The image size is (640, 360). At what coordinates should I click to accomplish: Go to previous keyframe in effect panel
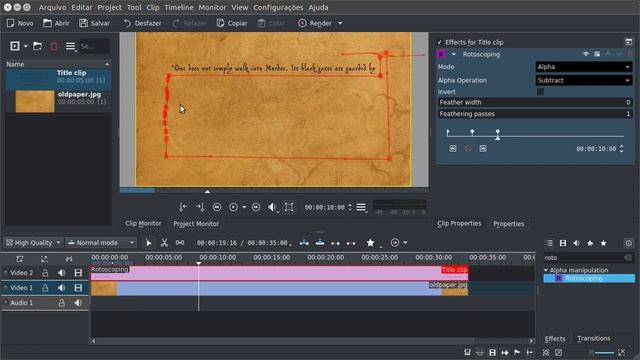453,149
